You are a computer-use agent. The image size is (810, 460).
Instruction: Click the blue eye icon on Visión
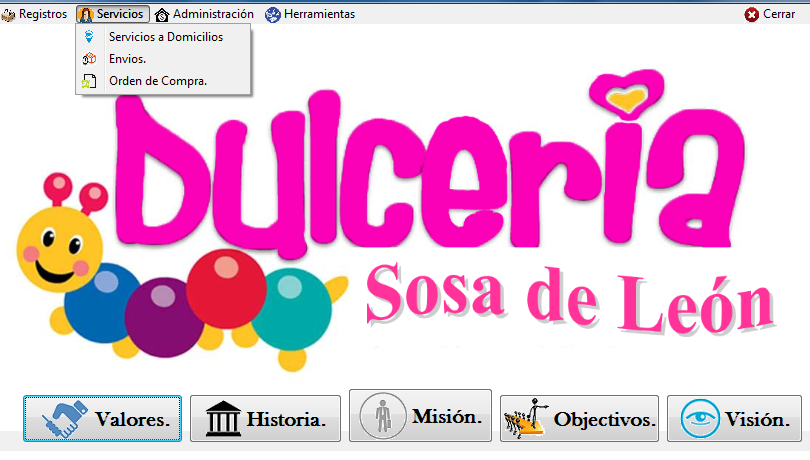click(700, 419)
